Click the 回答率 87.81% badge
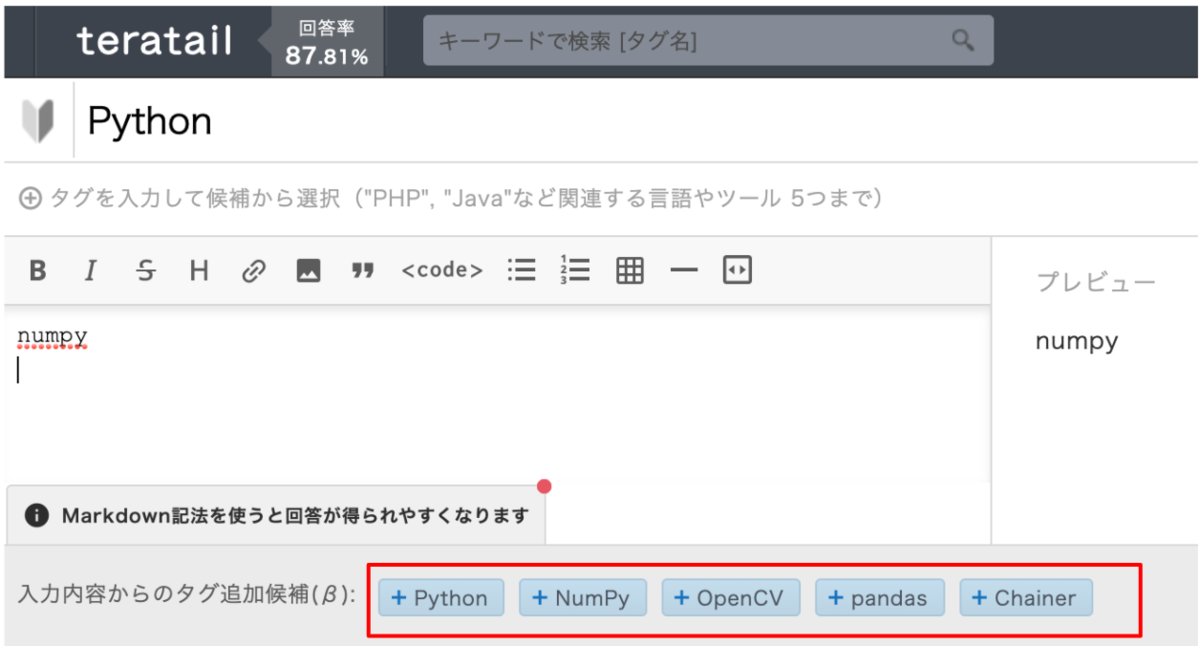This screenshot has width=1200, height=646. pyautogui.click(x=327, y=42)
